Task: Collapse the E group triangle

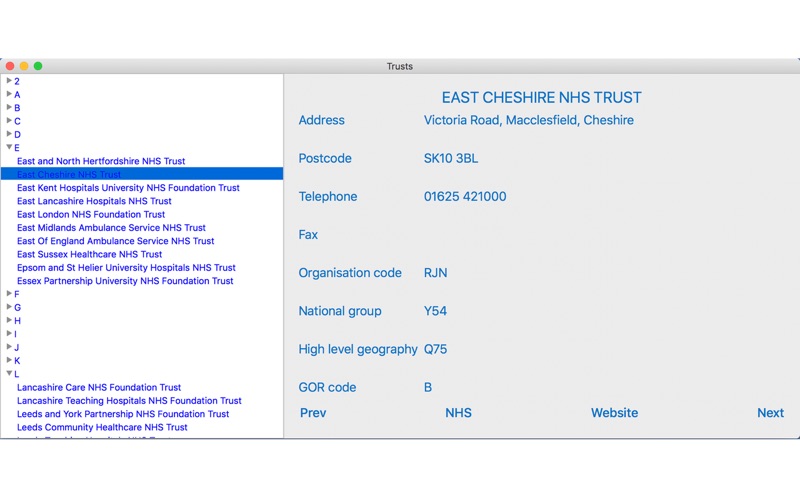Action: 9,147
